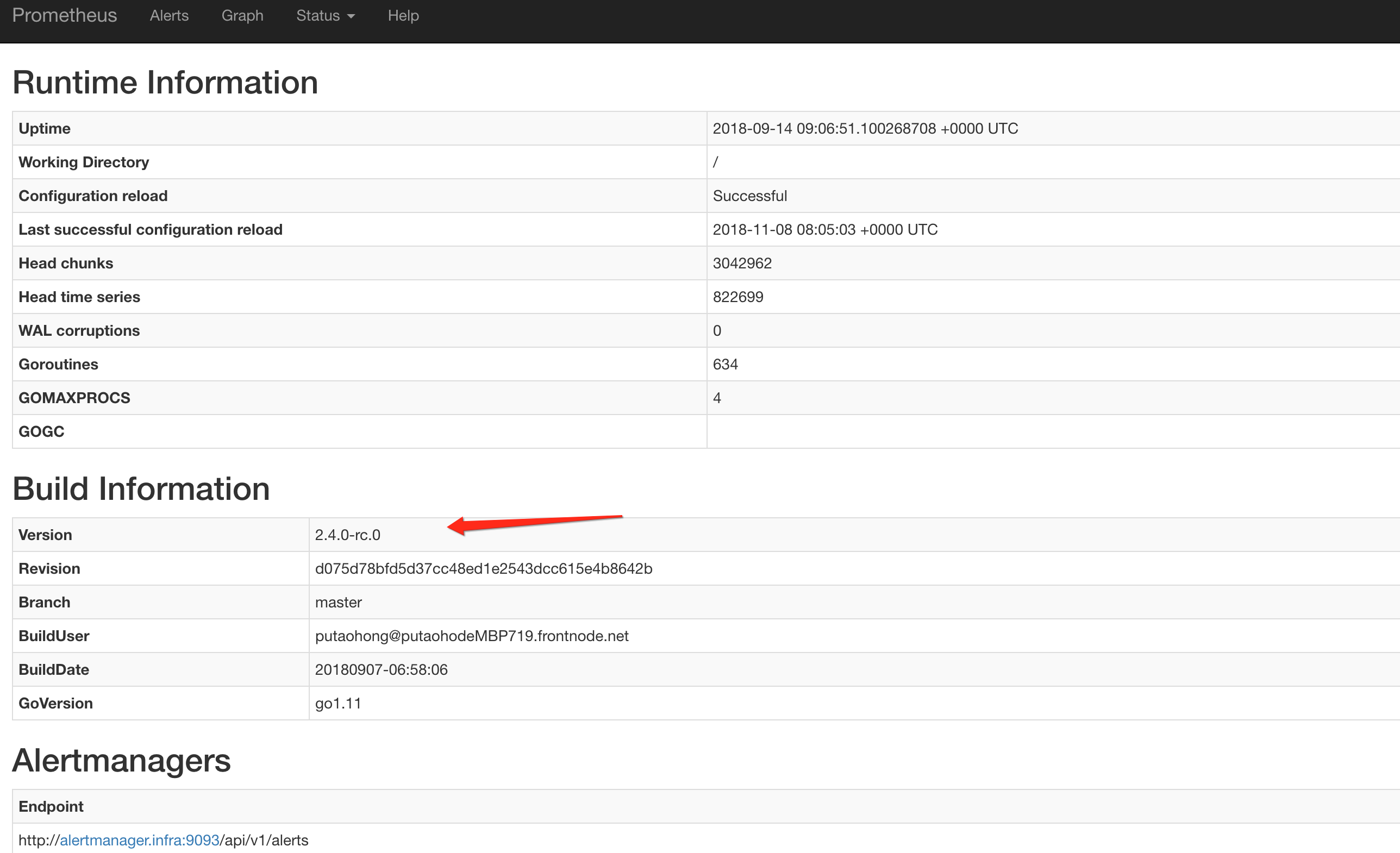Click the version value 2.4.0-rc.0
The width and height of the screenshot is (1400, 853).
click(347, 535)
